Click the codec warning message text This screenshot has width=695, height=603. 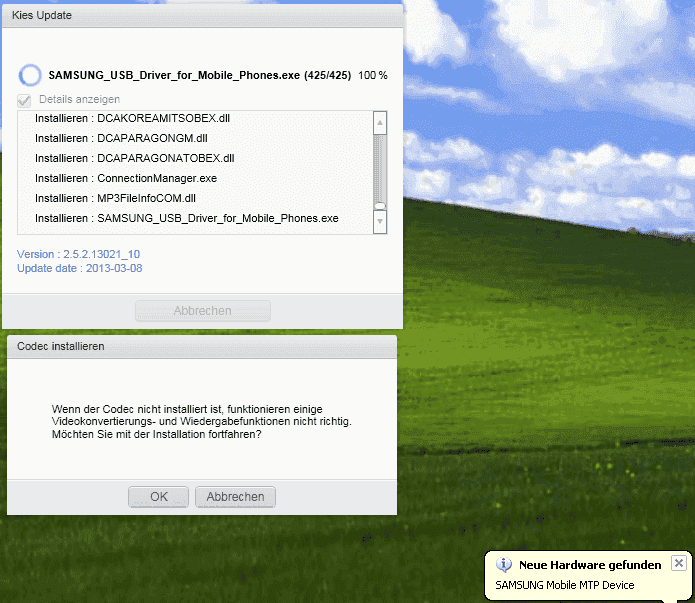click(202, 422)
